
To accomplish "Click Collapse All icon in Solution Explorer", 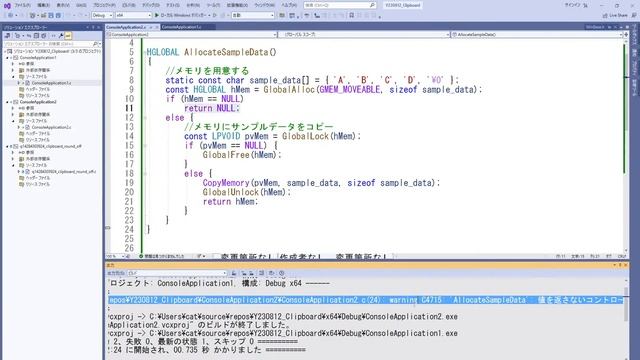I will [36, 36].
